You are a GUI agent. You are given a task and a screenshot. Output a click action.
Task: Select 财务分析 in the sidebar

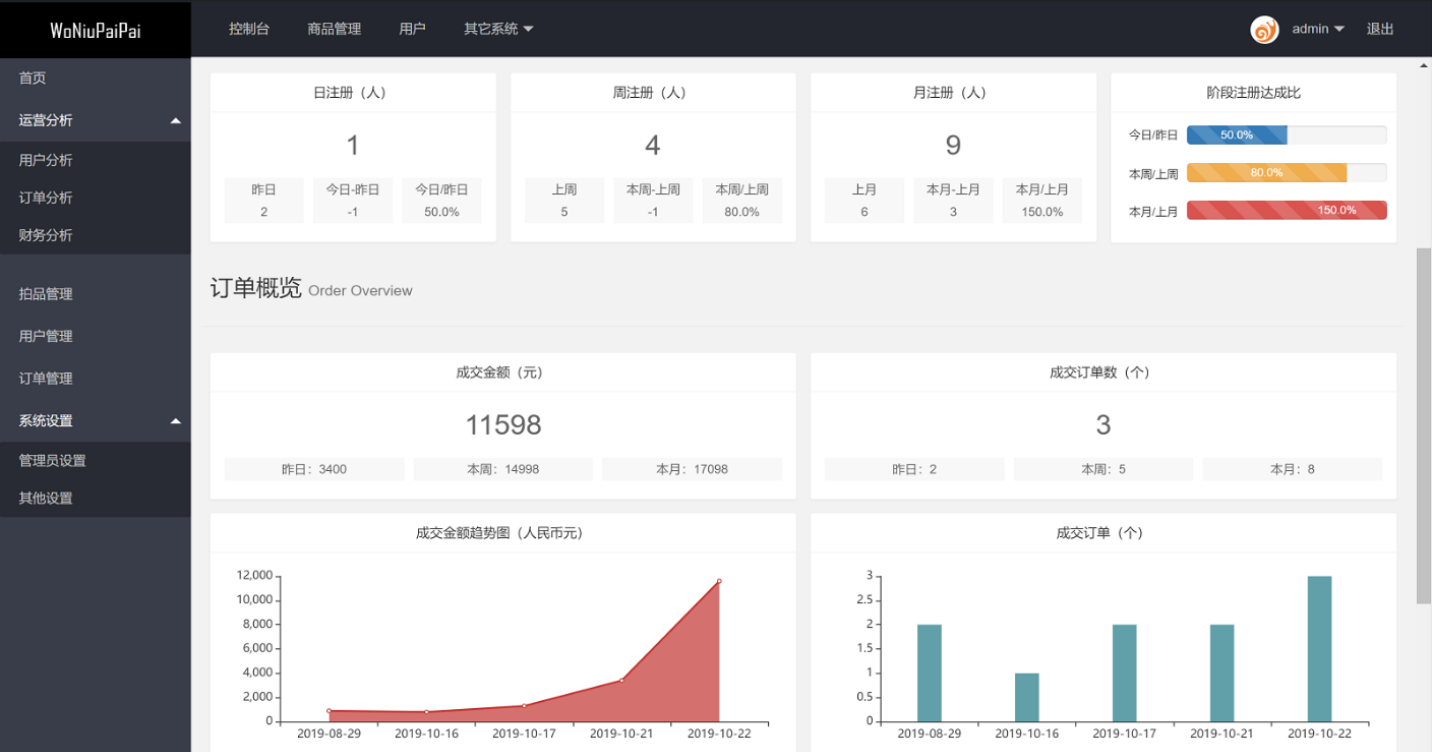click(x=46, y=235)
